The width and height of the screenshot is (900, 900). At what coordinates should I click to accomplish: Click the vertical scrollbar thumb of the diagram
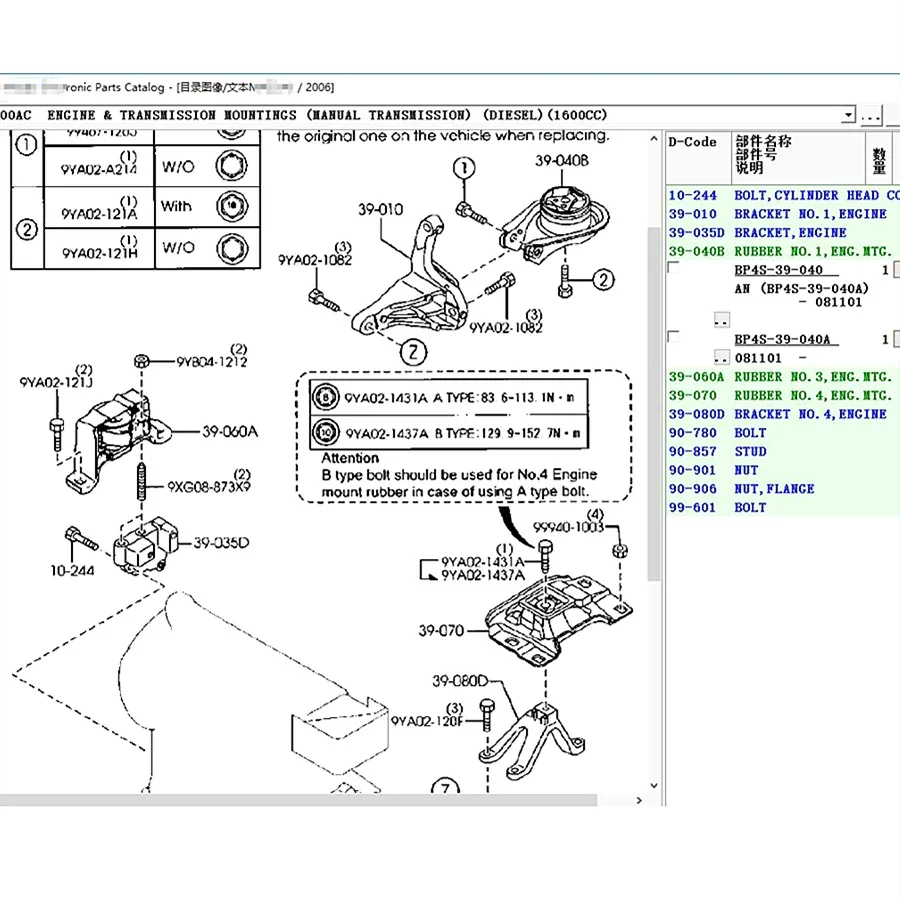coord(654,404)
